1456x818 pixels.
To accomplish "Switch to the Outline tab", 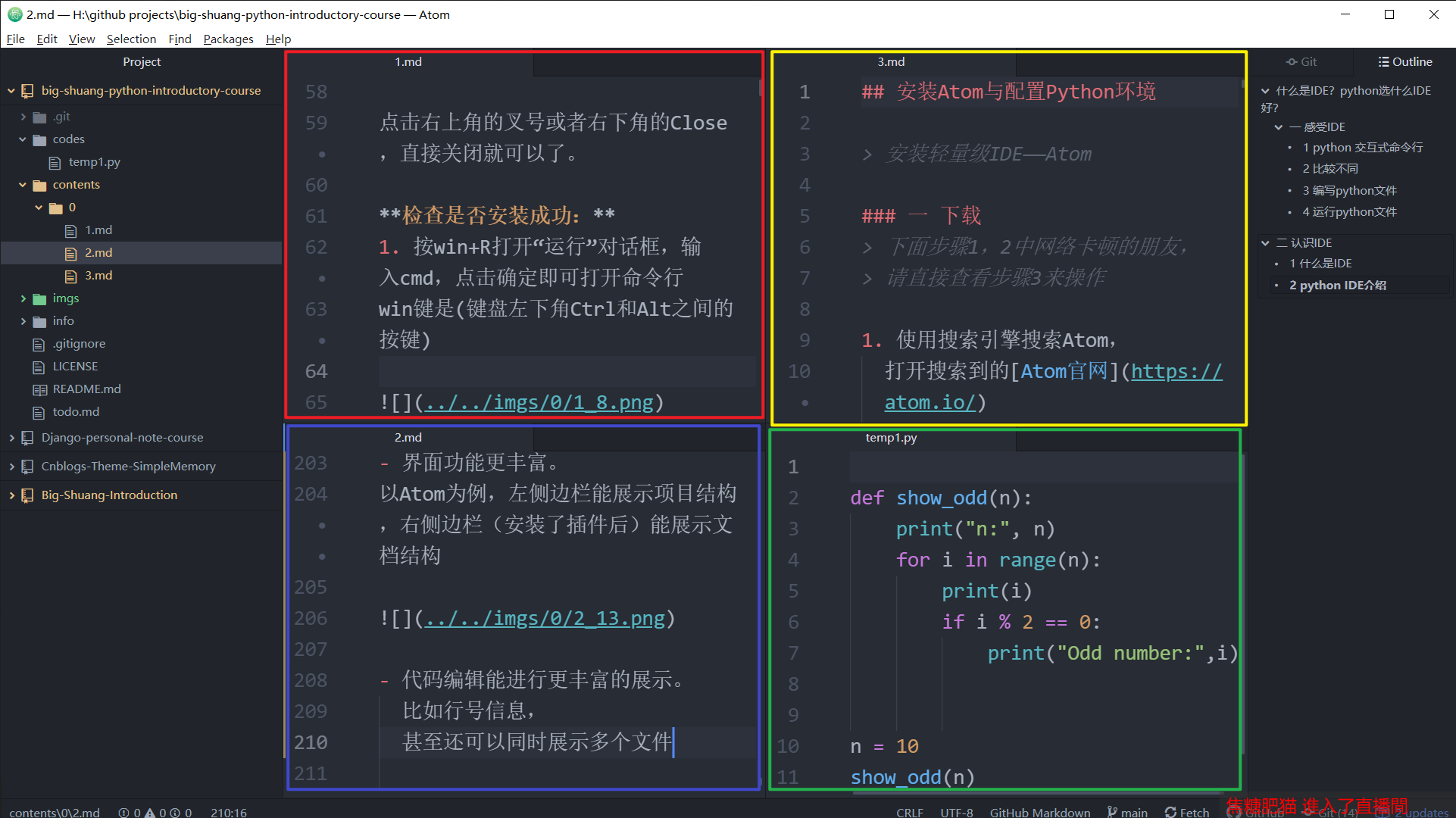I will 1404,62.
